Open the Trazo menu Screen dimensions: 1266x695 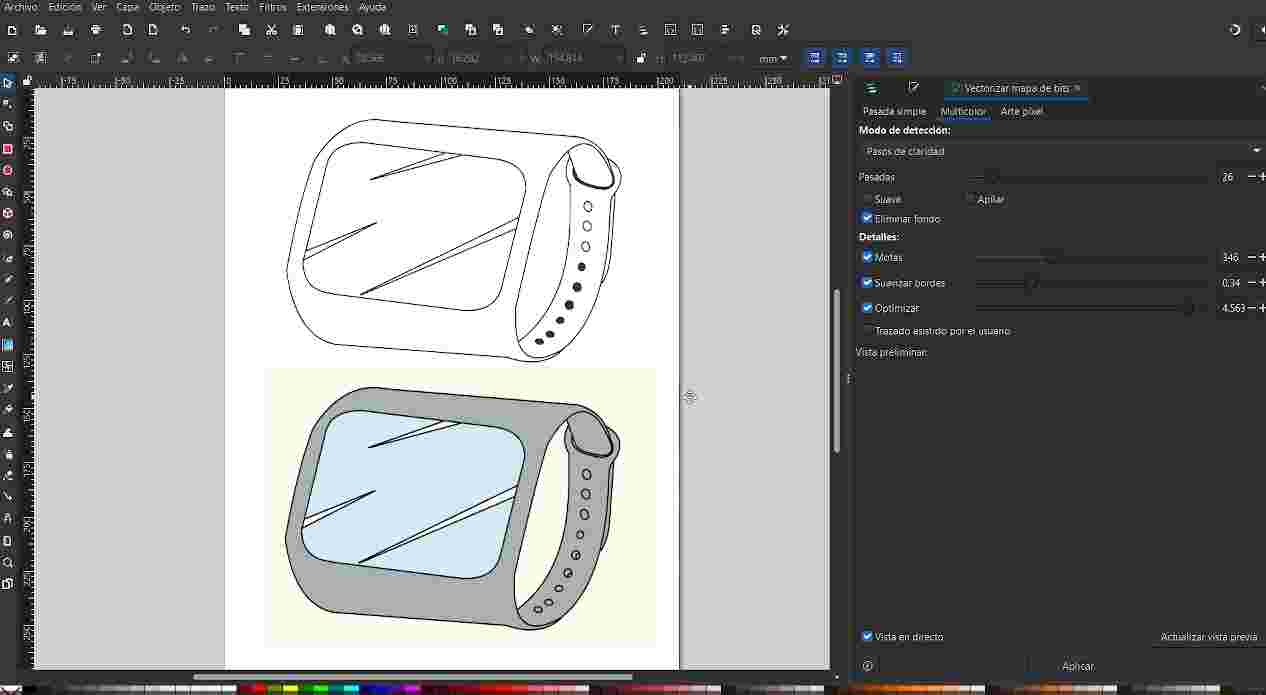[203, 7]
